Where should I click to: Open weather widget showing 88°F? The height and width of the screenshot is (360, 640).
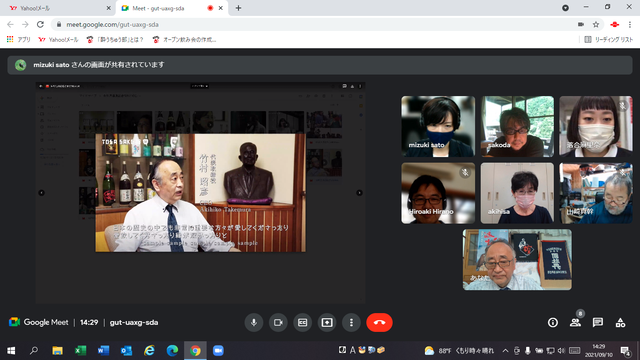tap(459, 351)
